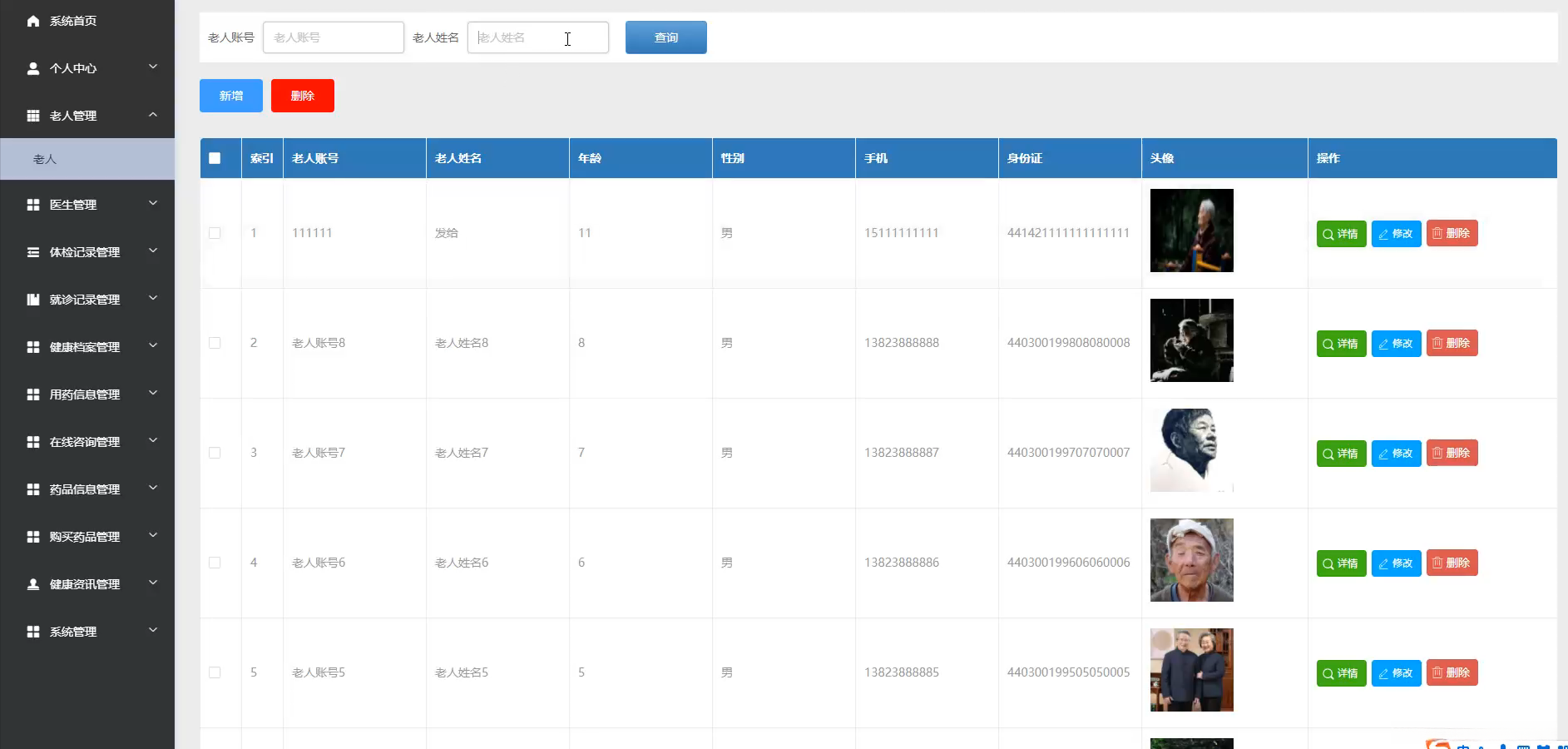Click the 查询 search button
Image resolution: width=1568 pixels, height=749 pixels.
[666, 37]
